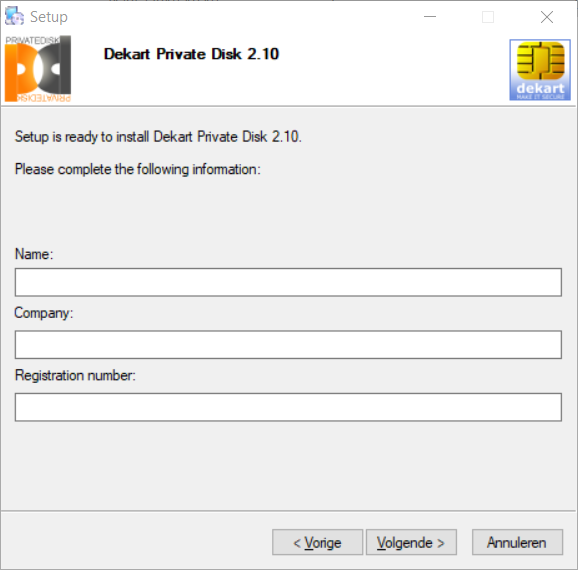This screenshot has height=570, width=578.
Task: Click the greyed-out maximize box
Action: 488,17
